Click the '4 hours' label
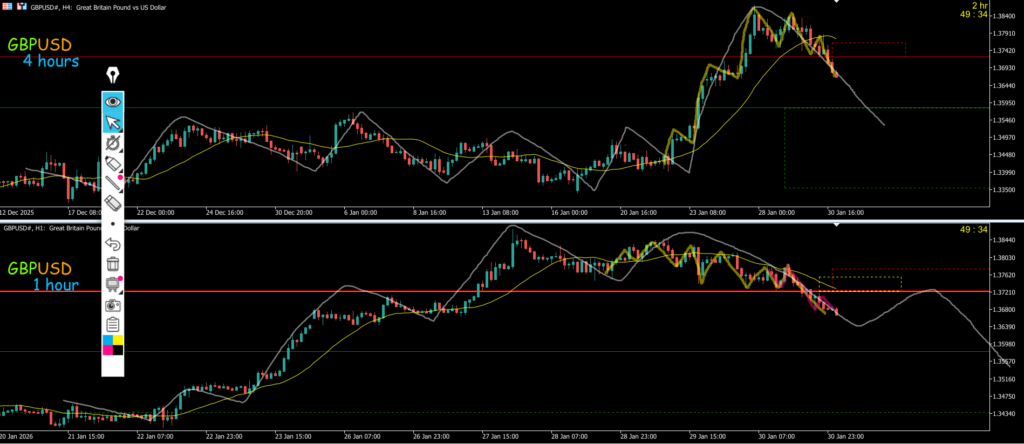 point(51,61)
